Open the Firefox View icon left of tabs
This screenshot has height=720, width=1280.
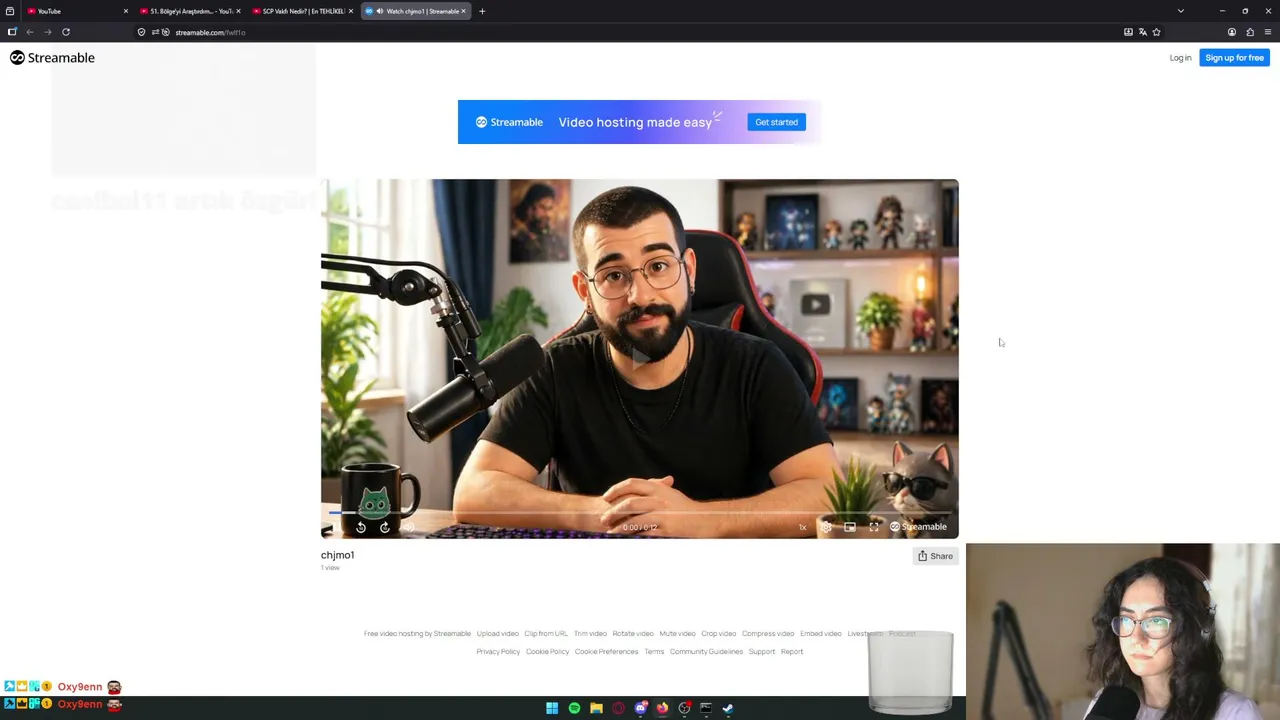tap(10, 11)
